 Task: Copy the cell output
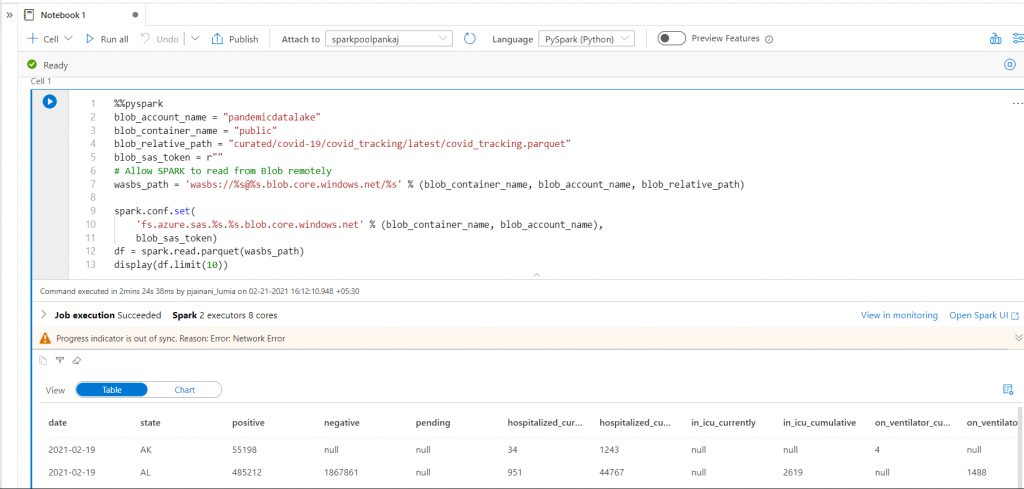(43, 360)
